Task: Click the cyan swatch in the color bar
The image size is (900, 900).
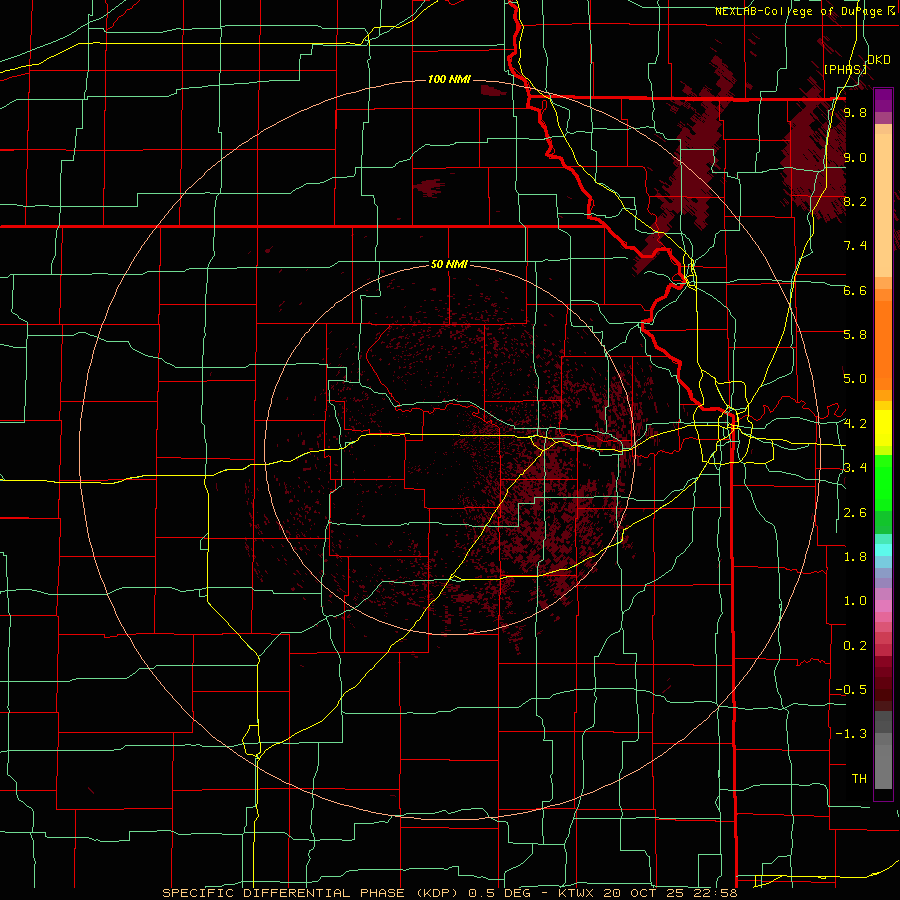Action: coord(883,550)
